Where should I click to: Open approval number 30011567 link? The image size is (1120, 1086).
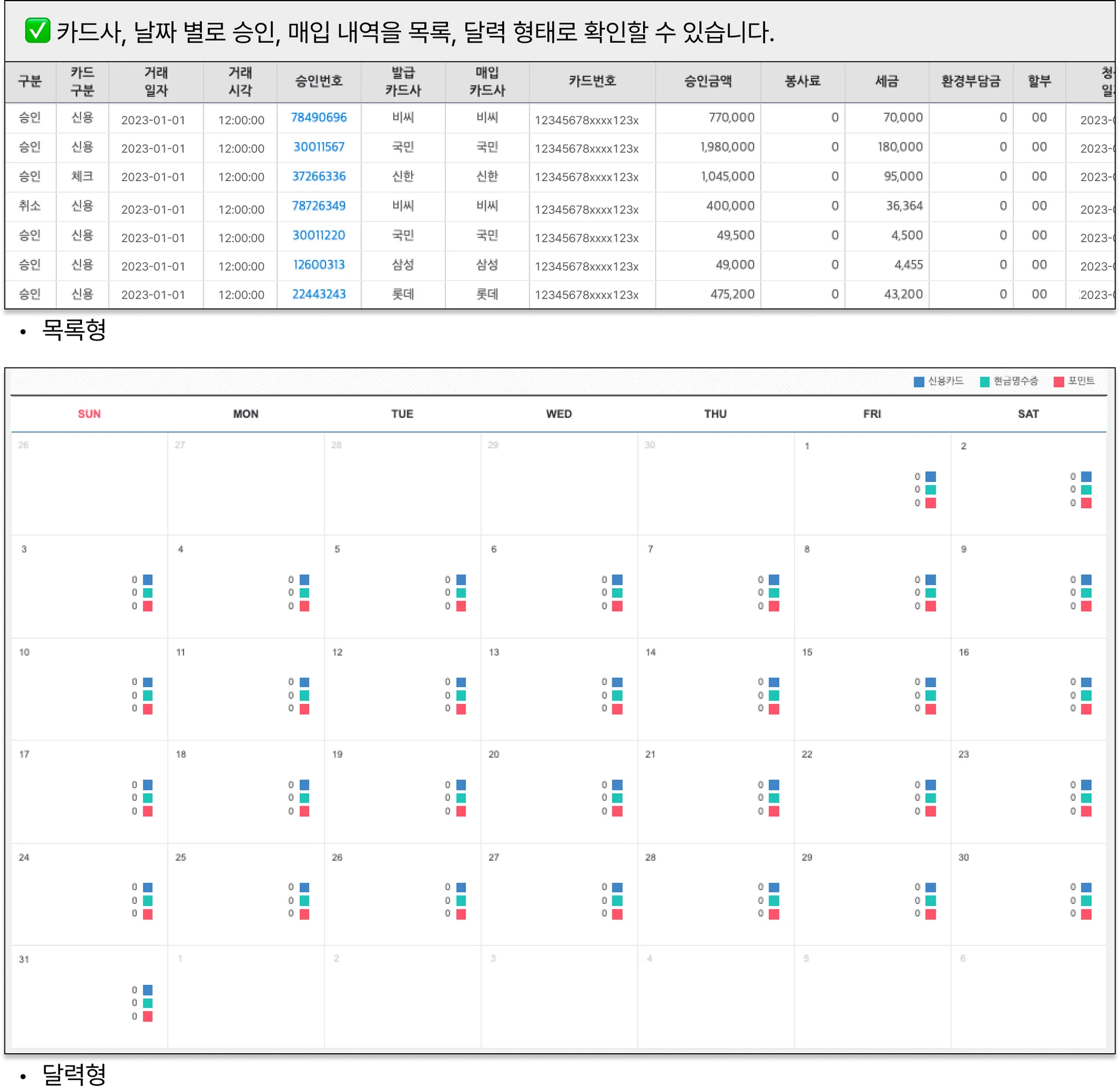pos(318,148)
